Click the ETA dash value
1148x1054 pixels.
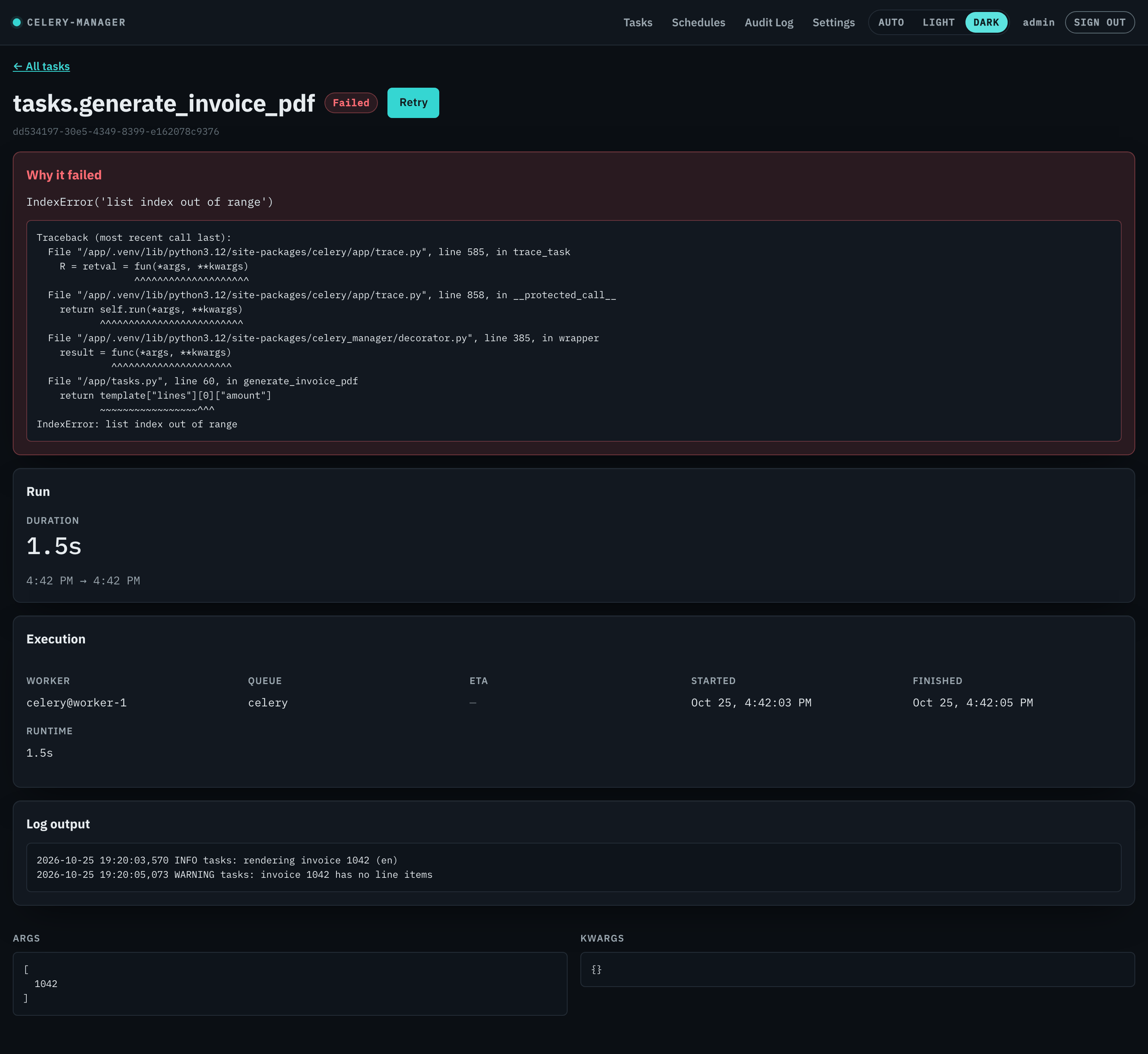point(473,703)
